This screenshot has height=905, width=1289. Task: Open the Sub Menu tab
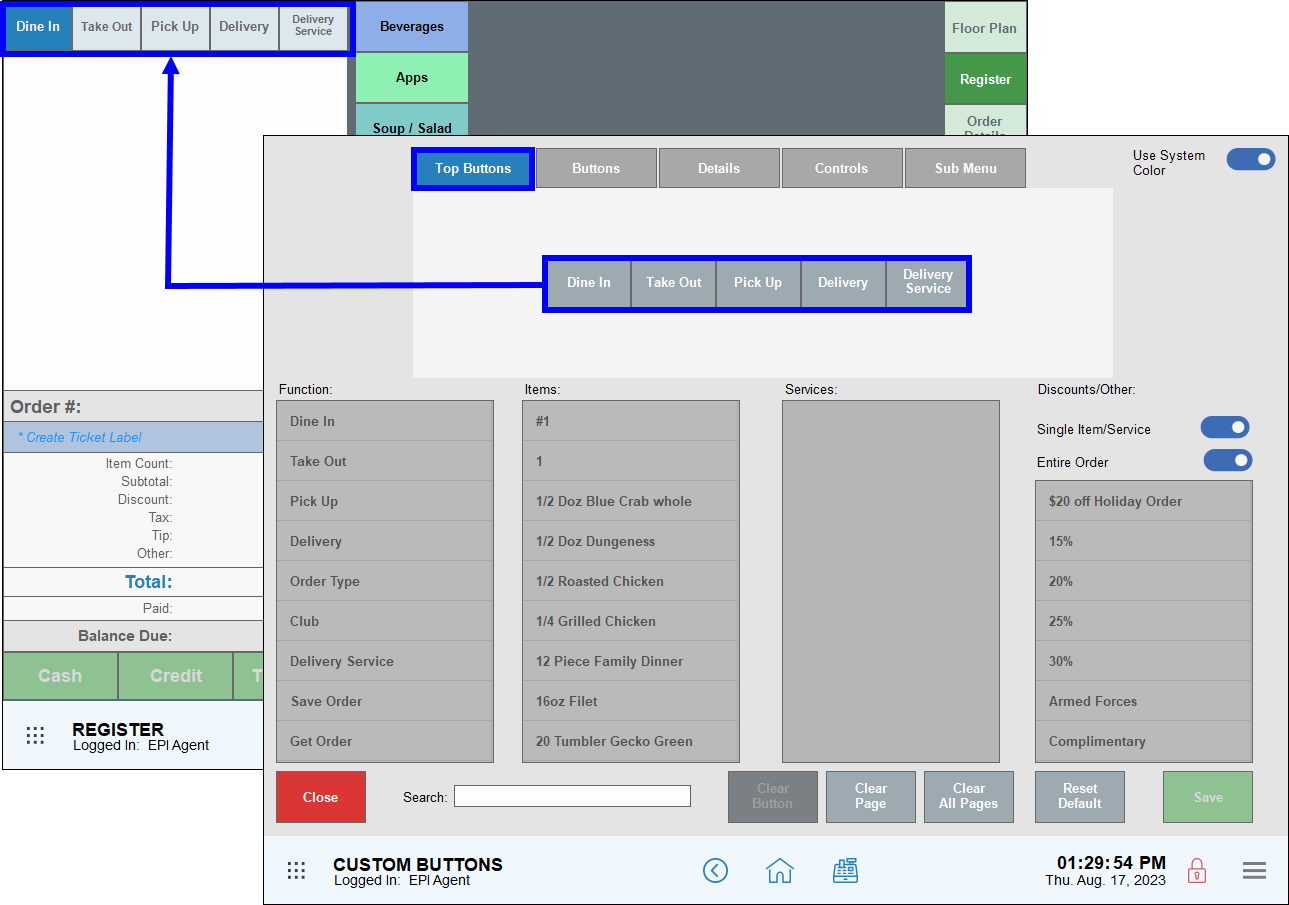point(965,168)
